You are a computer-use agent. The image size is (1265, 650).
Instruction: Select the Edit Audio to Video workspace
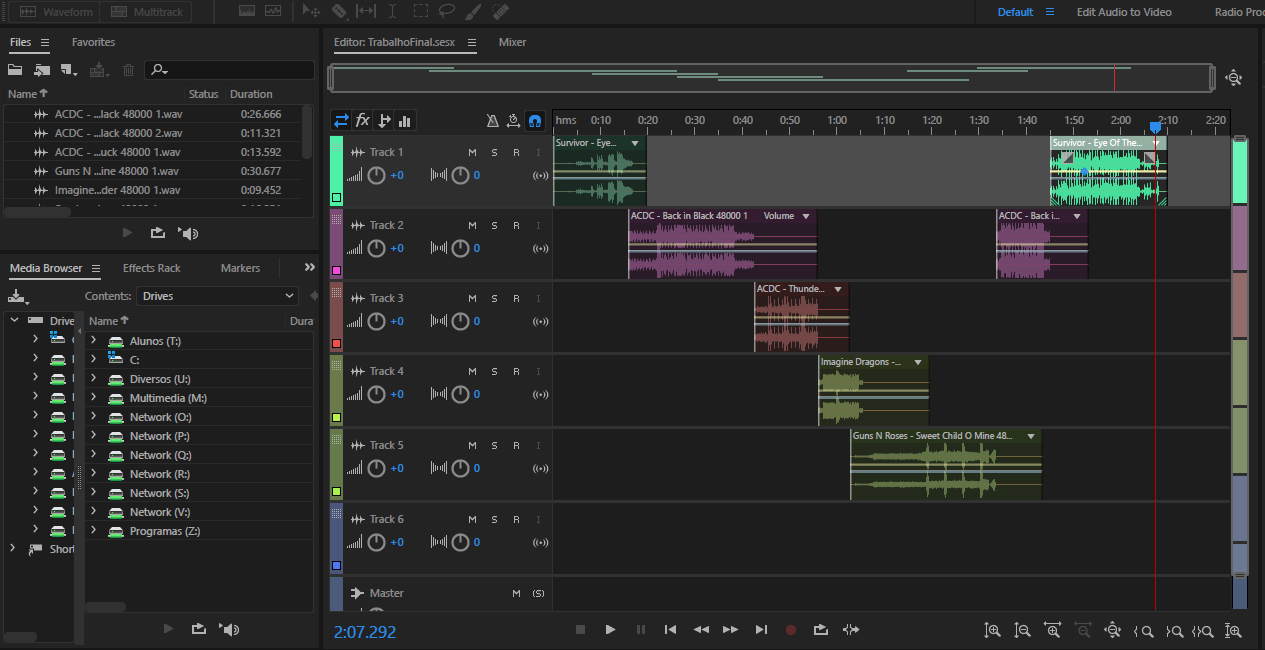[1124, 12]
